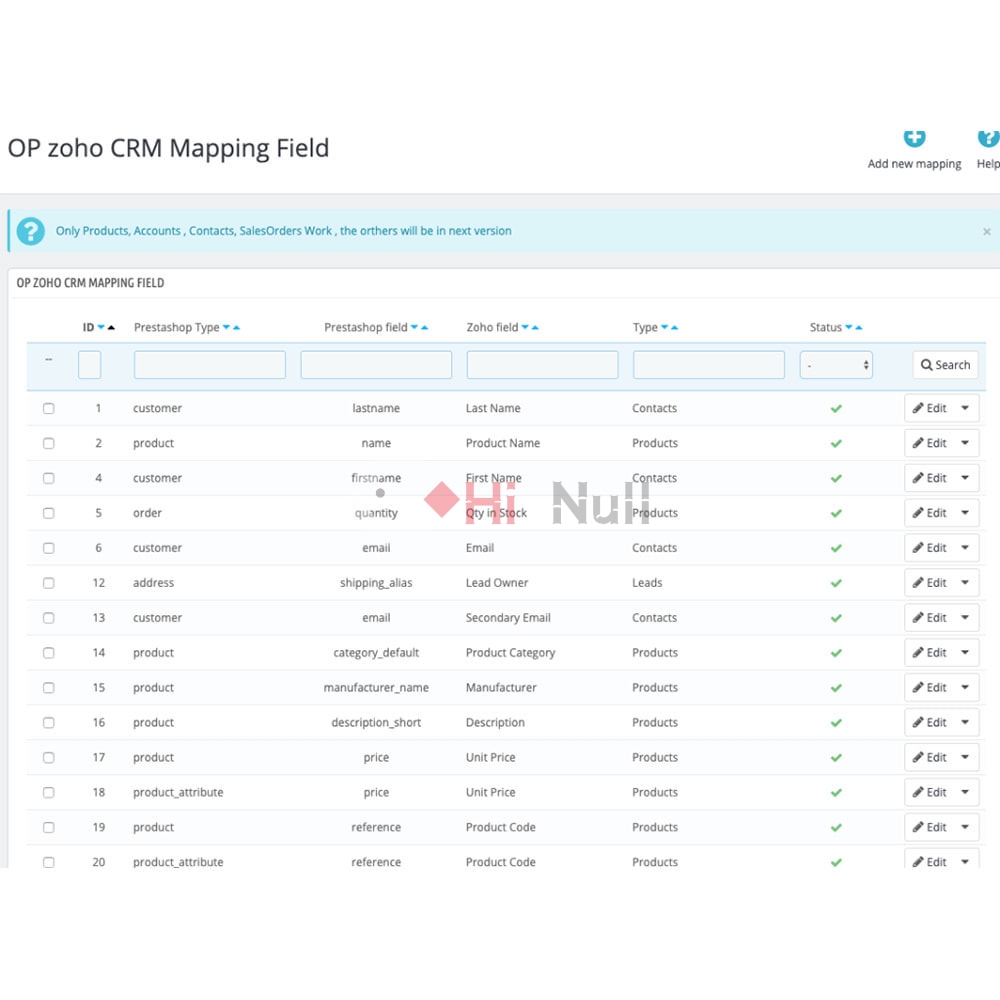Image resolution: width=1000 pixels, height=1000 pixels.
Task: Focus the Prestashop field filter input
Action: pyautogui.click(x=376, y=365)
